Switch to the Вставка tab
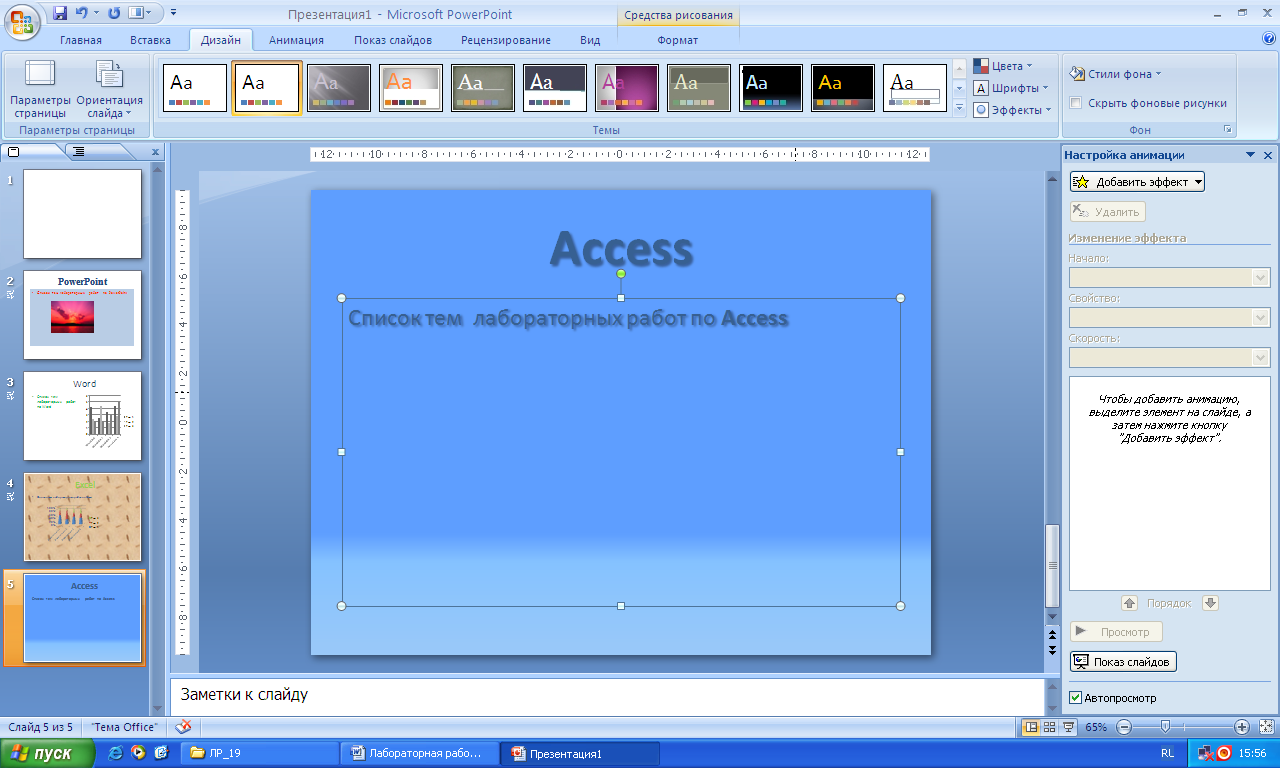The height and width of the screenshot is (768, 1280). pyautogui.click(x=150, y=40)
